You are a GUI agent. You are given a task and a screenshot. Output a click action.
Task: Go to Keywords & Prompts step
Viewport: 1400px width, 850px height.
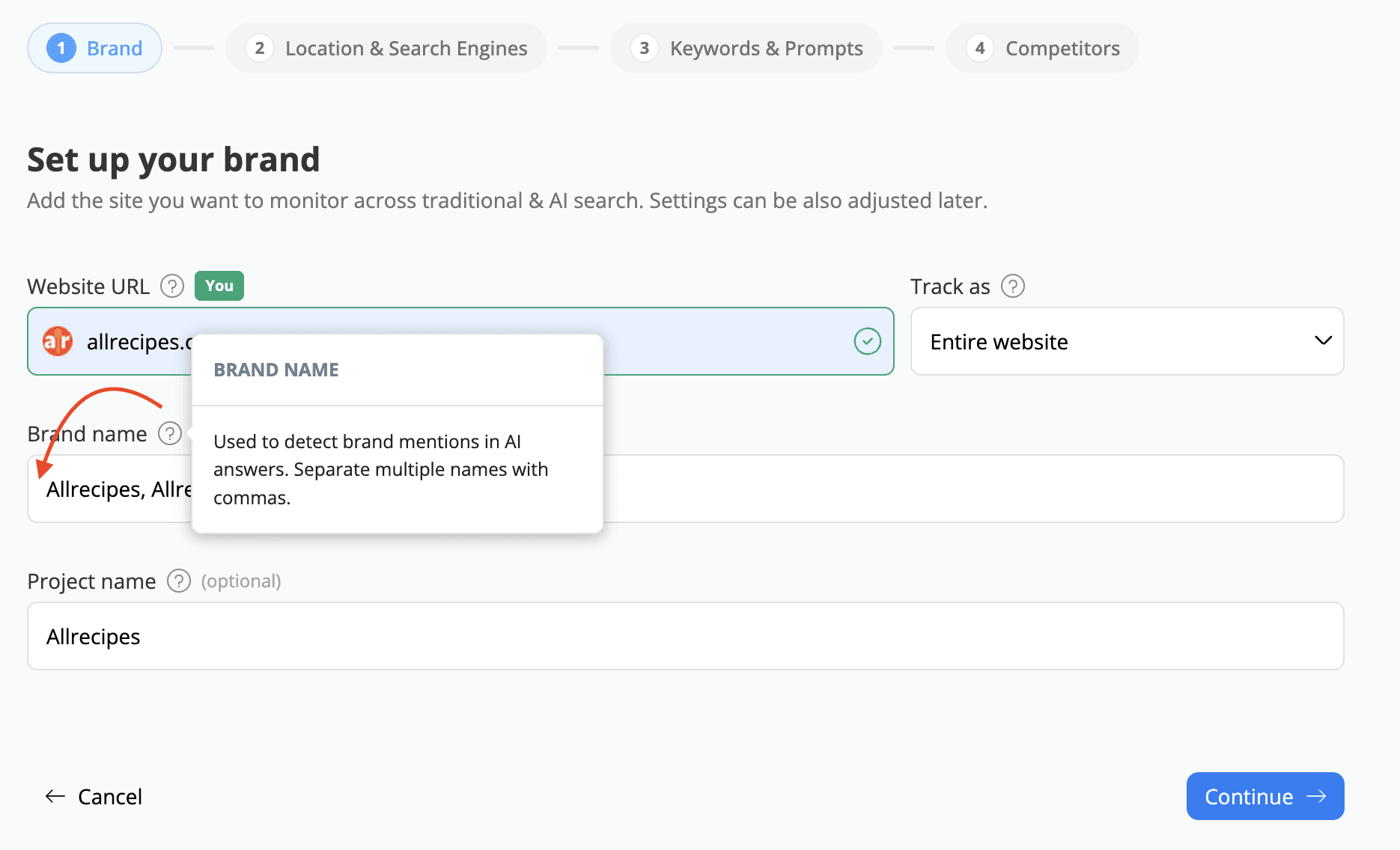pos(746,48)
